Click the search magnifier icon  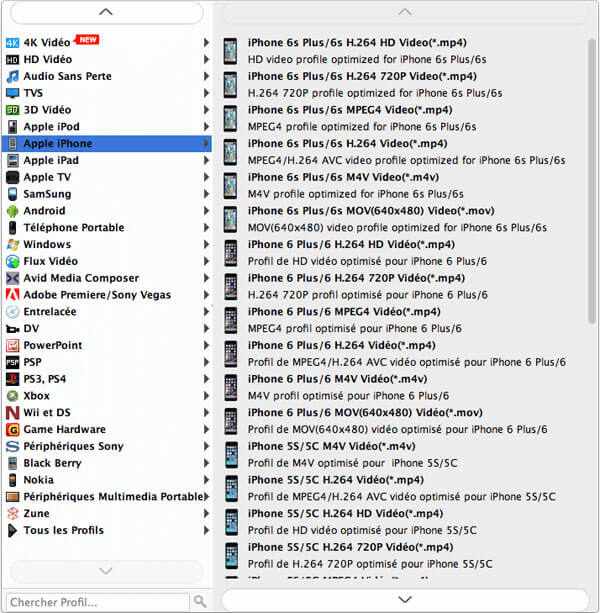point(200,602)
